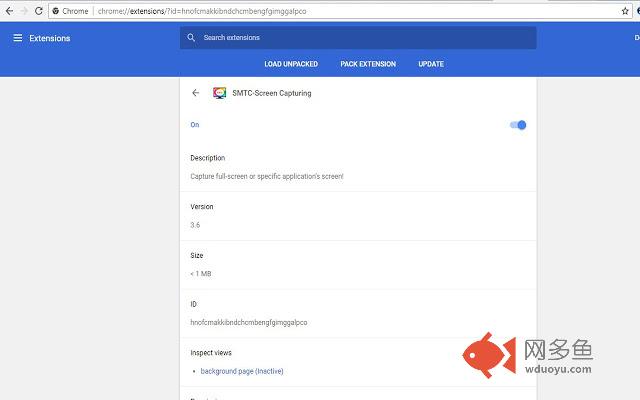Viewport: 640px width, 400px height.
Task: Click the Inspect views heading
Action: (211, 353)
